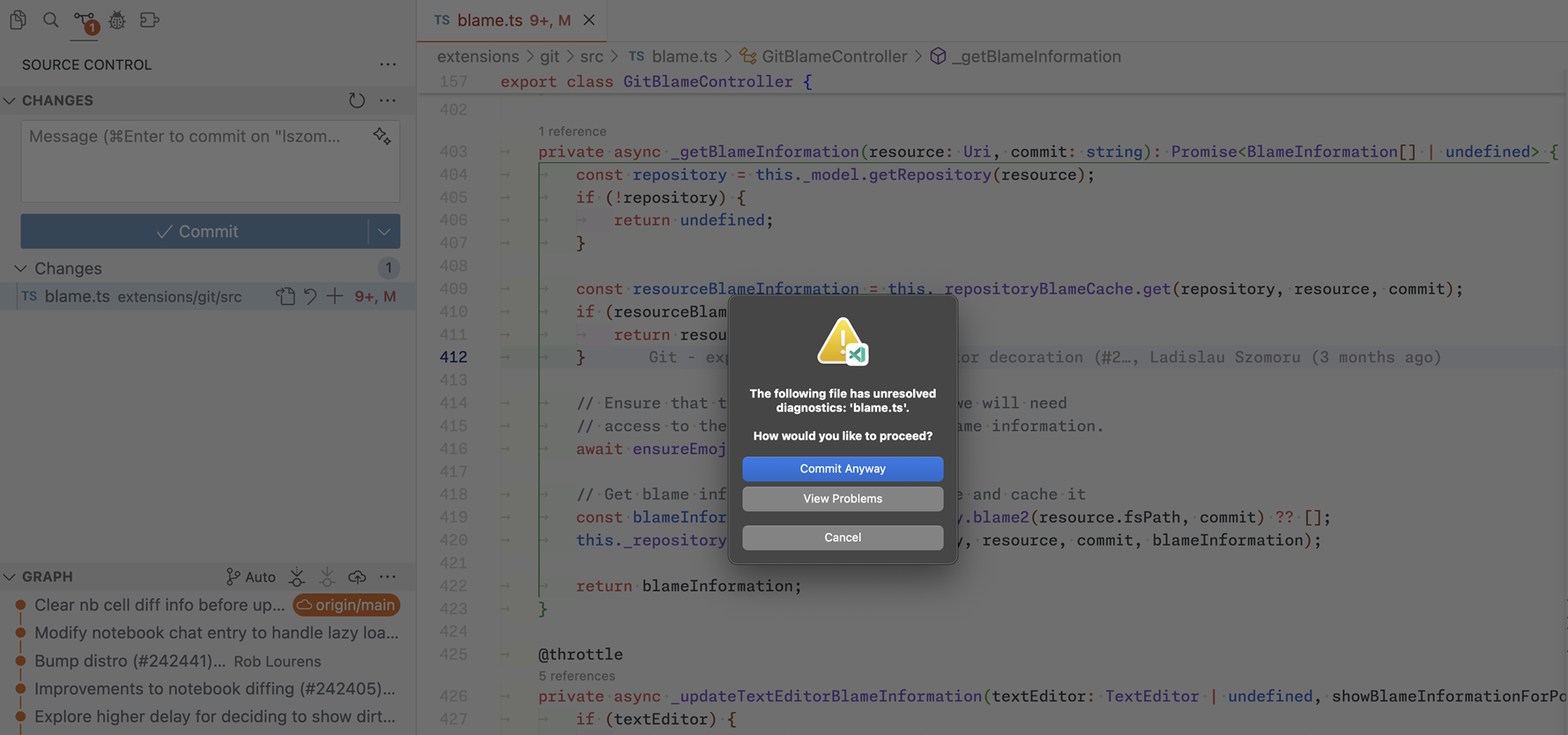
Task: Open the Search view icon
Action: [51, 19]
